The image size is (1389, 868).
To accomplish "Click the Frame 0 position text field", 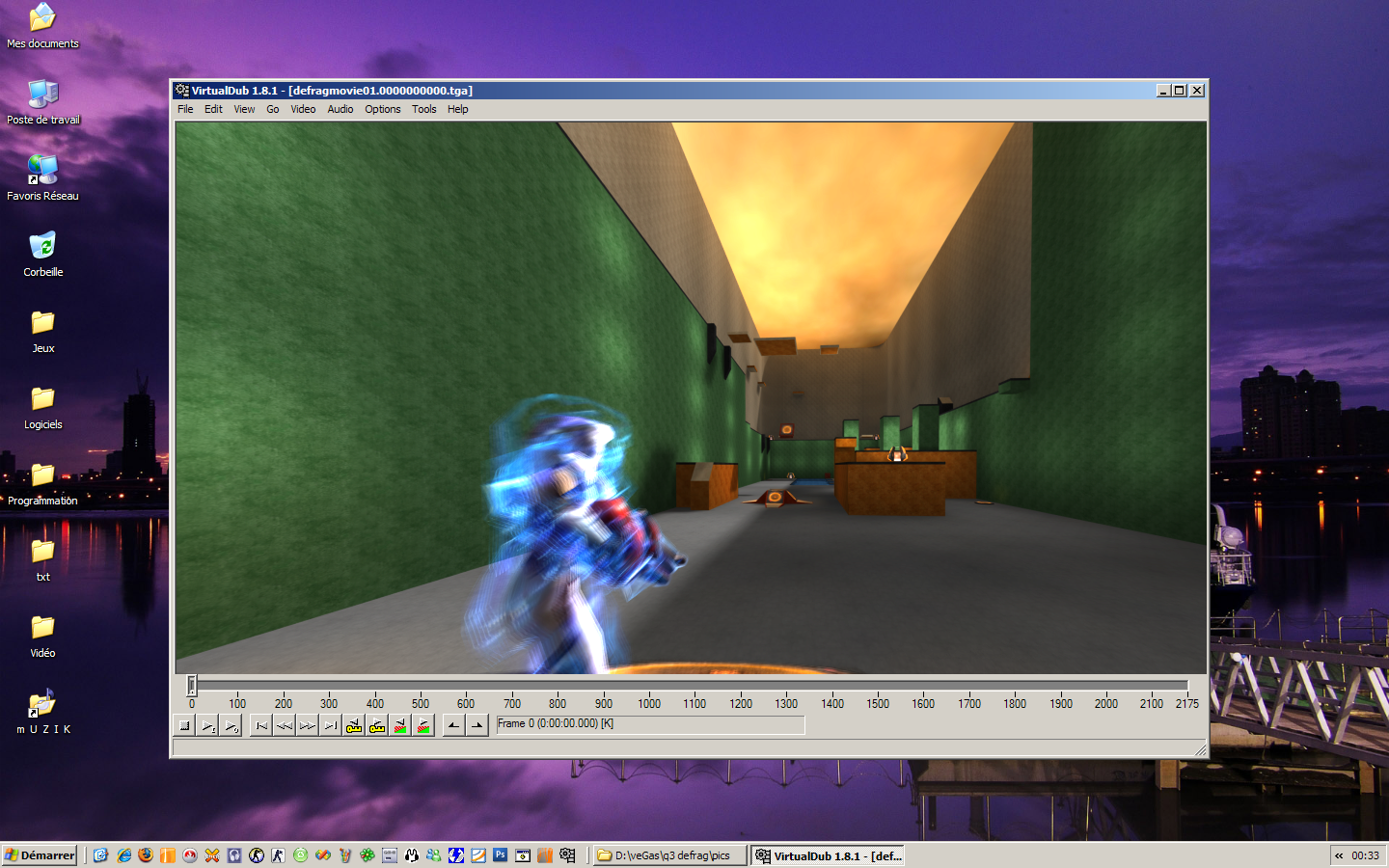I will pyautogui.click(x=650, y=724).
